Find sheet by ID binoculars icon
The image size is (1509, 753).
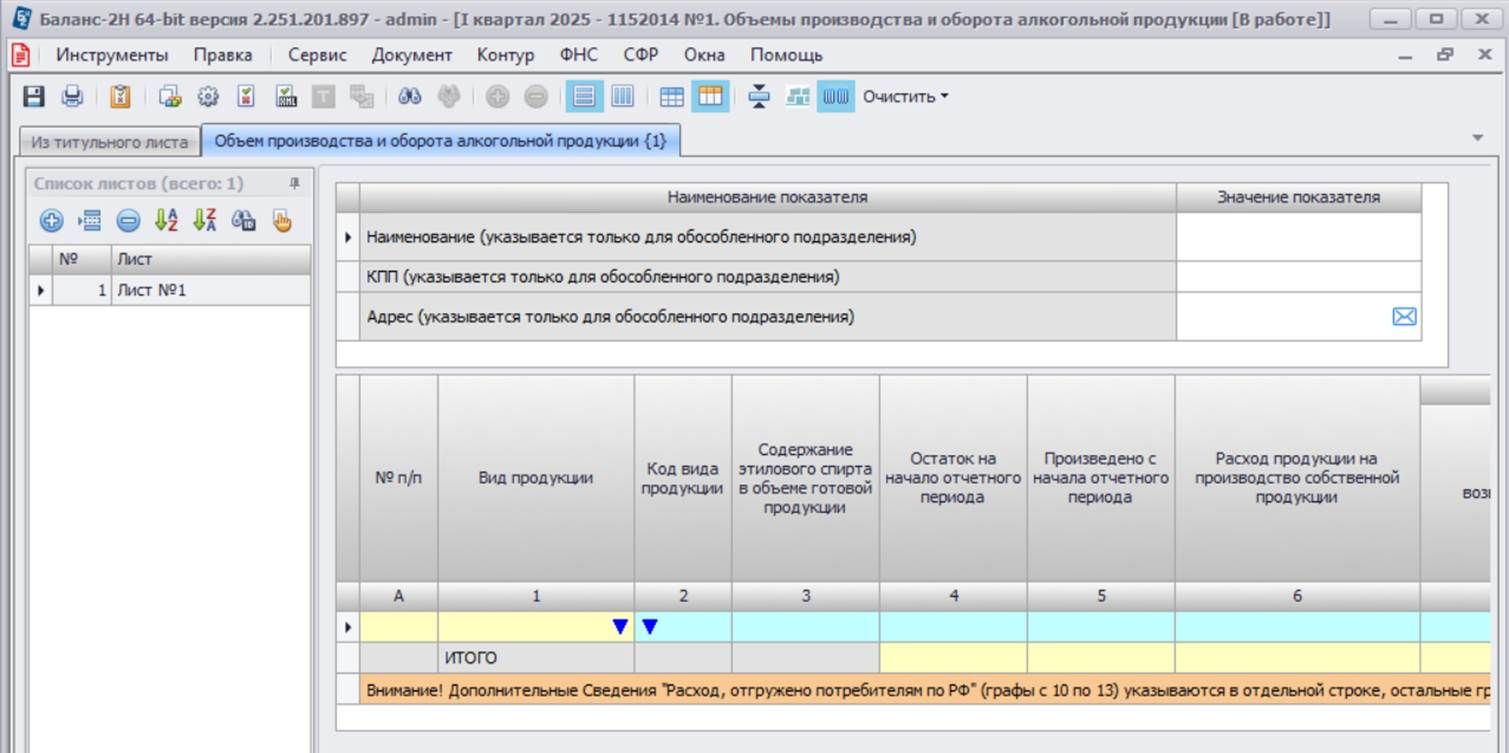click(x=243, y=221)
